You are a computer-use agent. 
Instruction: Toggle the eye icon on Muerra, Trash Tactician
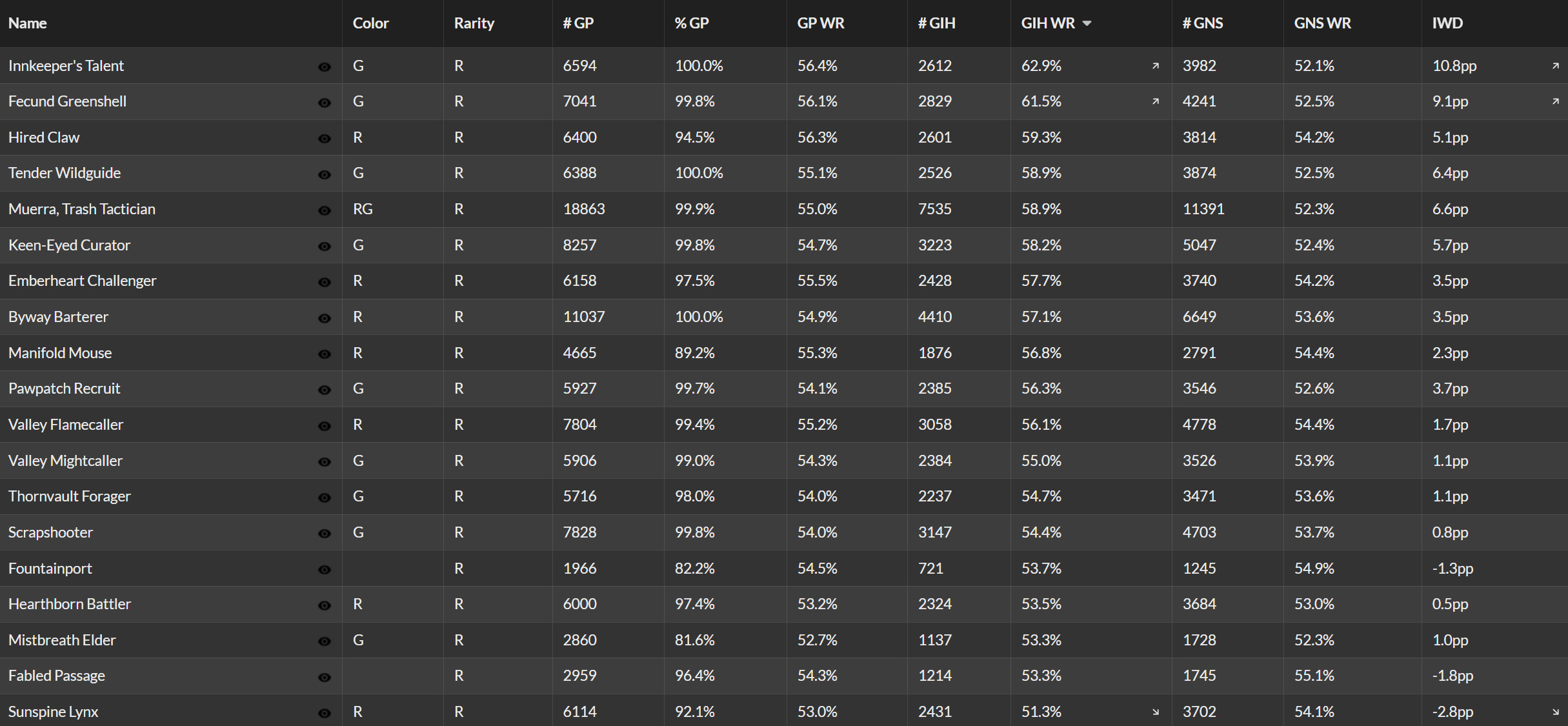[x=325, y=210]
